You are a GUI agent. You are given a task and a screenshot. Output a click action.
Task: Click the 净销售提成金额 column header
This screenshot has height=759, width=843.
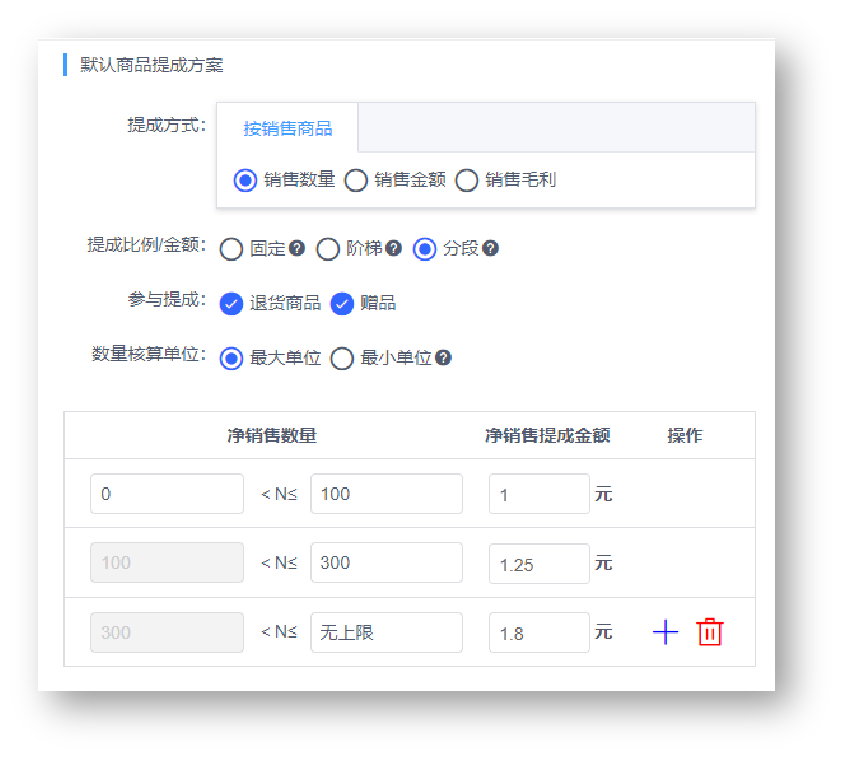tap(547, 435)
